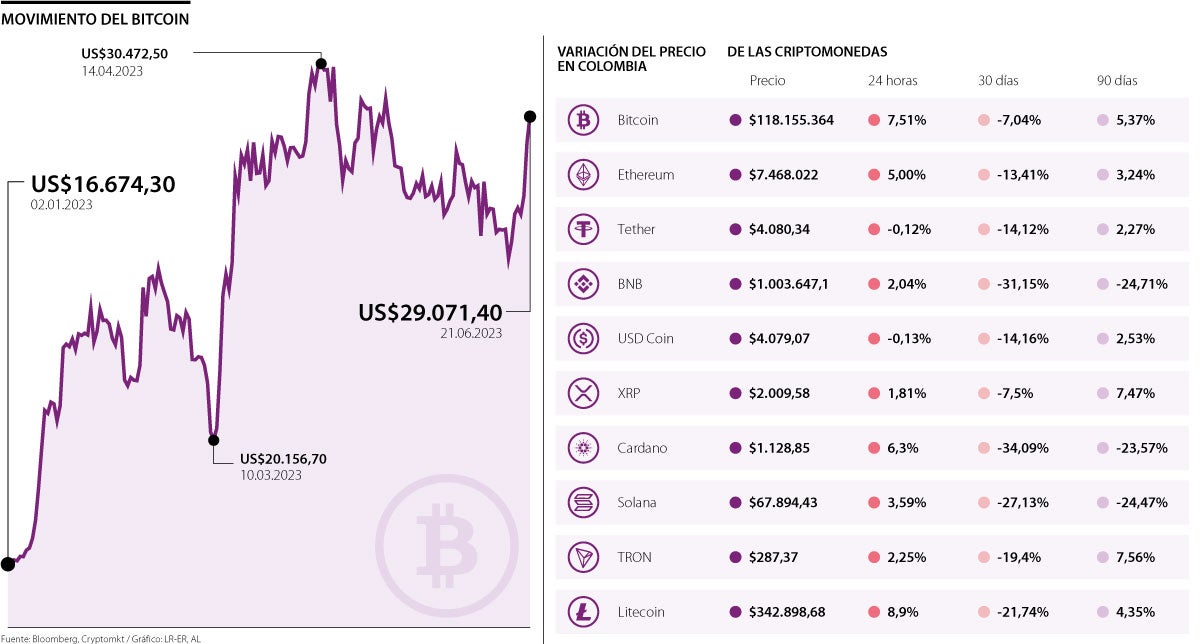Viewport: 1200px width, 644px height.
Task: Click the Litecoin name label
Action: [642, 611]
